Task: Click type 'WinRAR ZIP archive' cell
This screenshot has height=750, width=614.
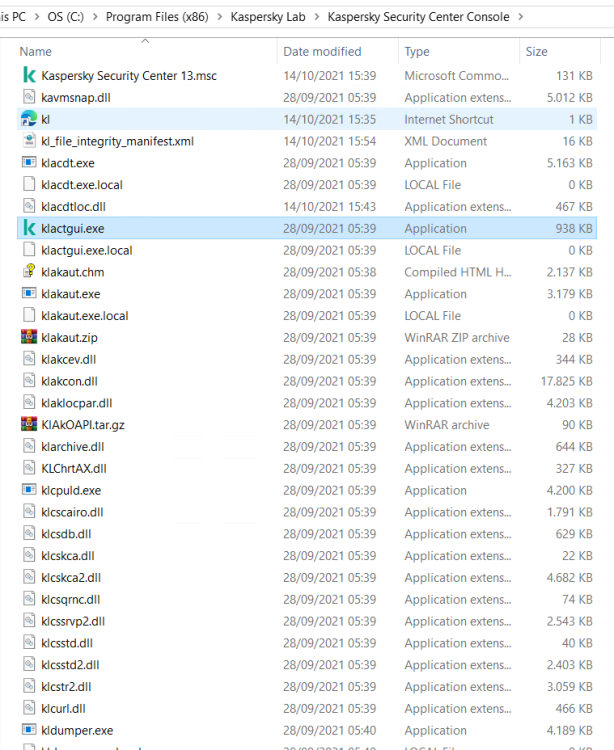Action: point(457,338)
